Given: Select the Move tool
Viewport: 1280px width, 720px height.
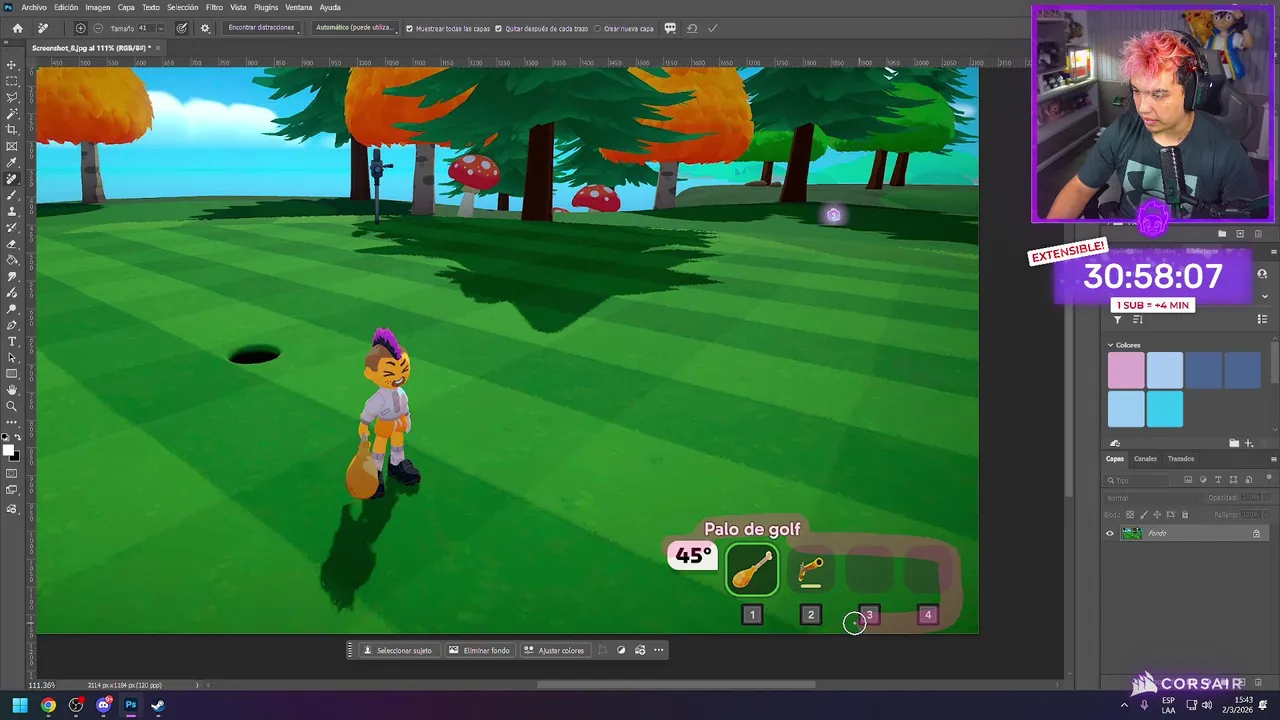Looking at the screenshot, I should pos(12,65).
